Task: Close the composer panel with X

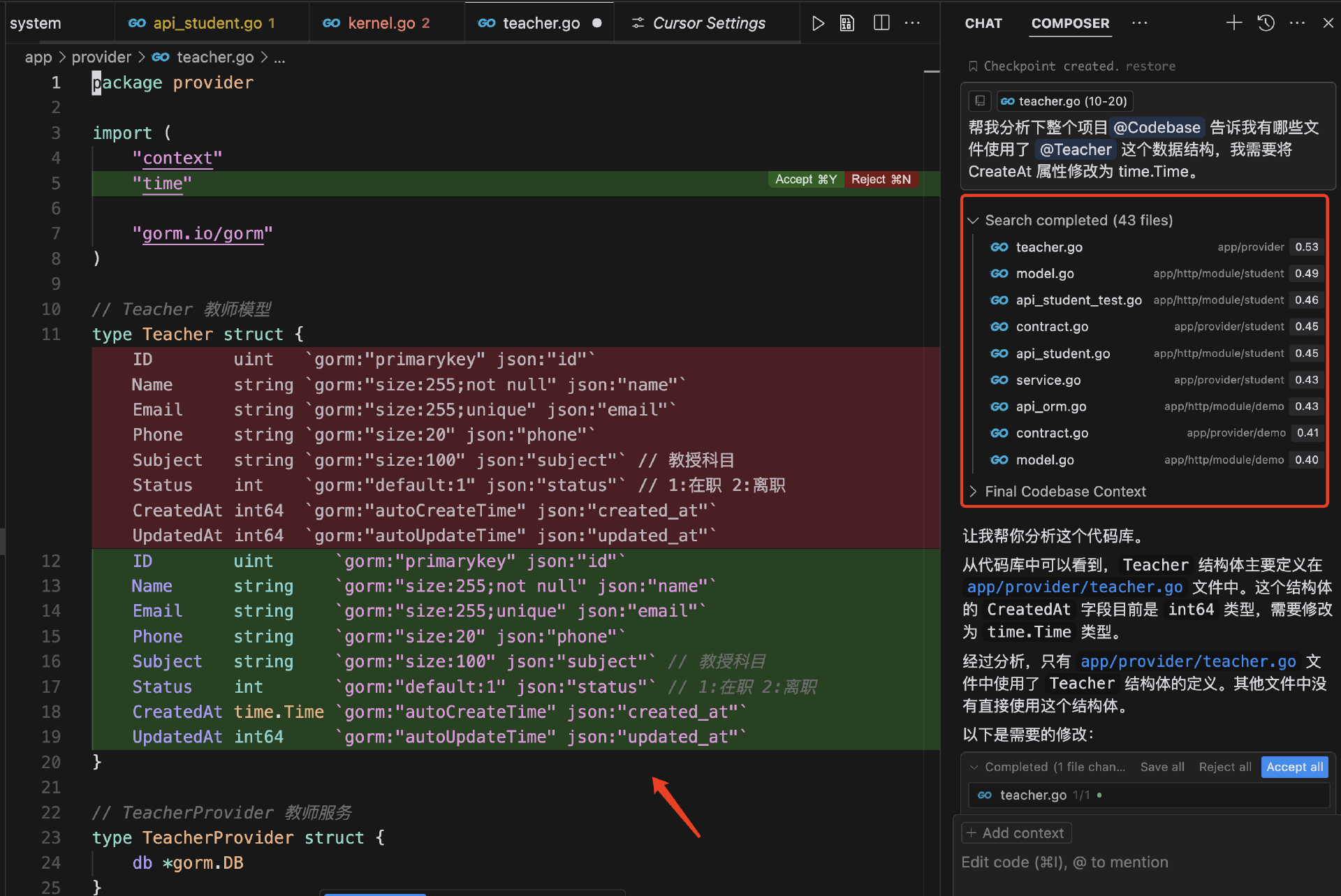Action: (1328, 23)
